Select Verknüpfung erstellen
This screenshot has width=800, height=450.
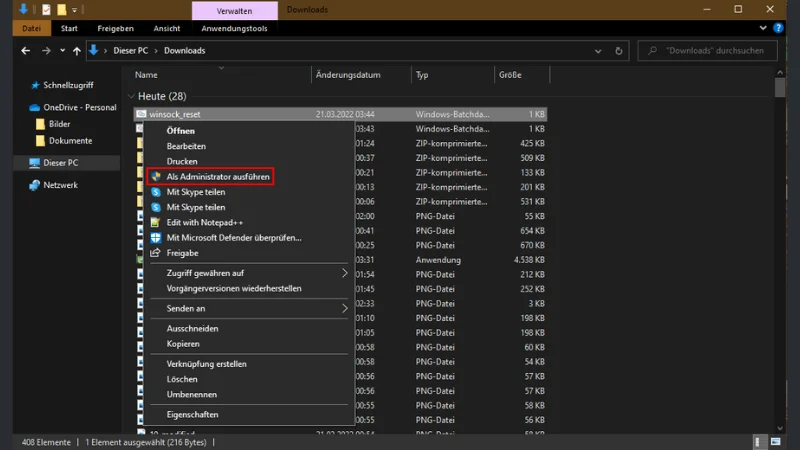pos(206,364)
